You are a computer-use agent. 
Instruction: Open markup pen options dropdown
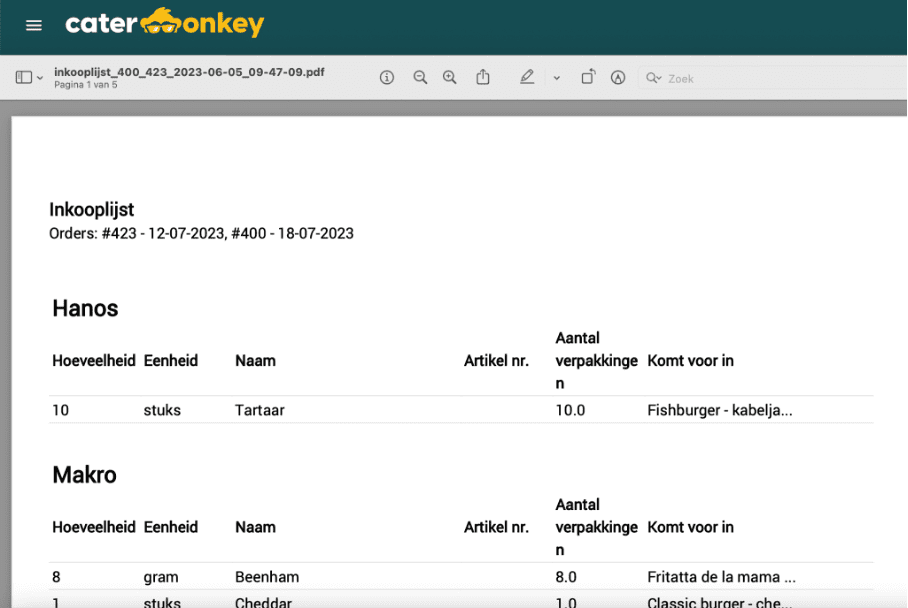click(557, 78)
